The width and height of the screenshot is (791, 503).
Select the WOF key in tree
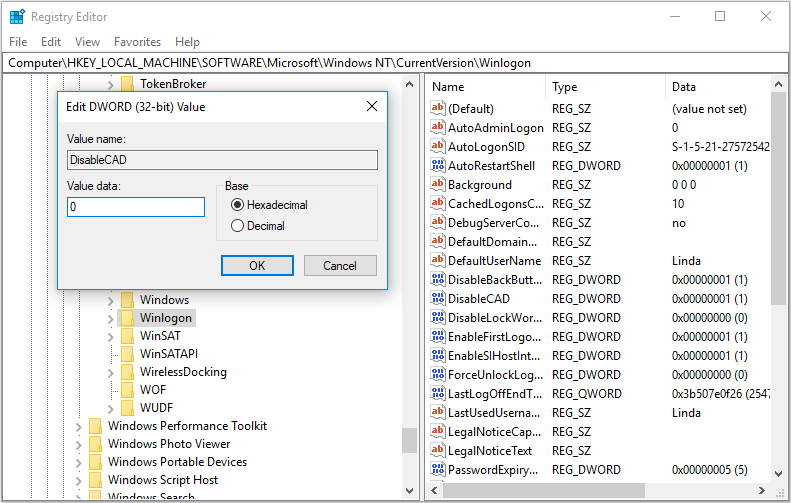pyautogui.click(x=153, y=389)
